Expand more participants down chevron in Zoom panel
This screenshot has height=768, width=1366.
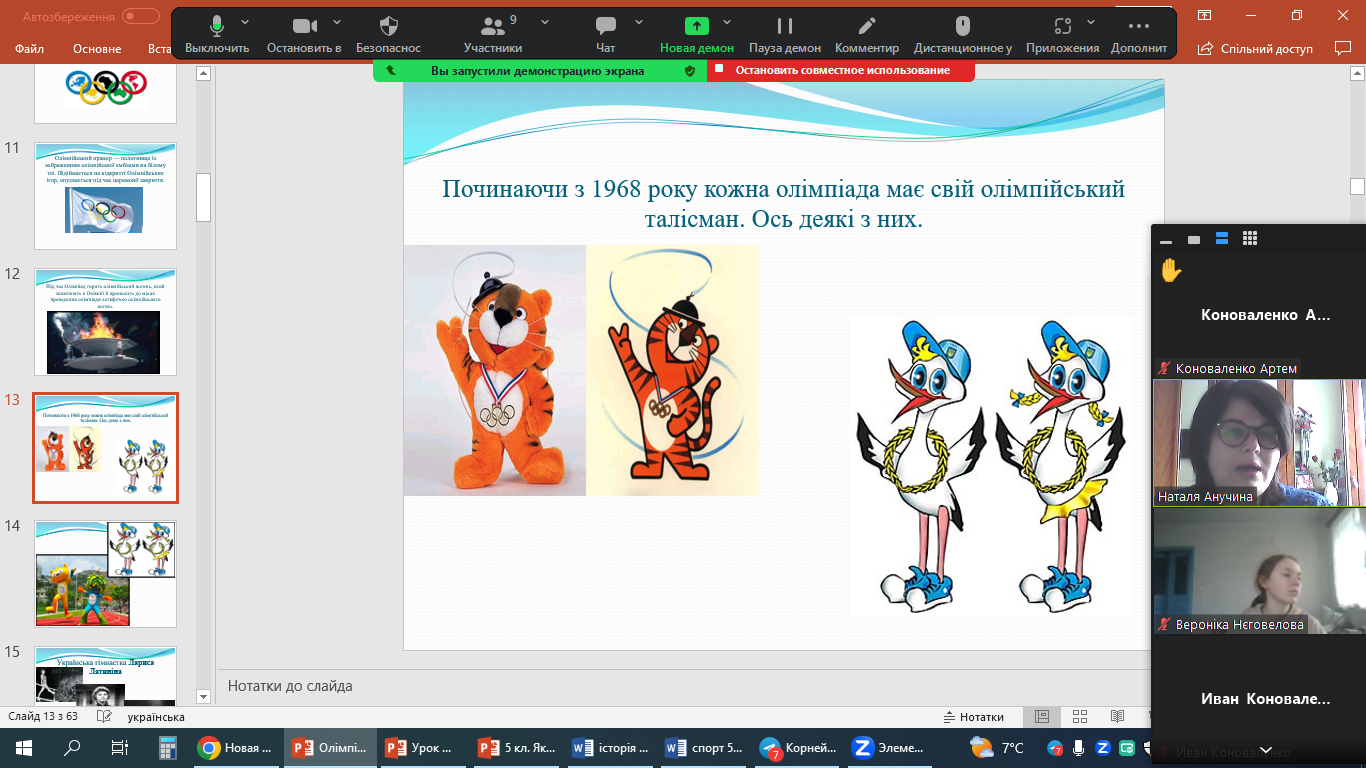point(1265,750)
